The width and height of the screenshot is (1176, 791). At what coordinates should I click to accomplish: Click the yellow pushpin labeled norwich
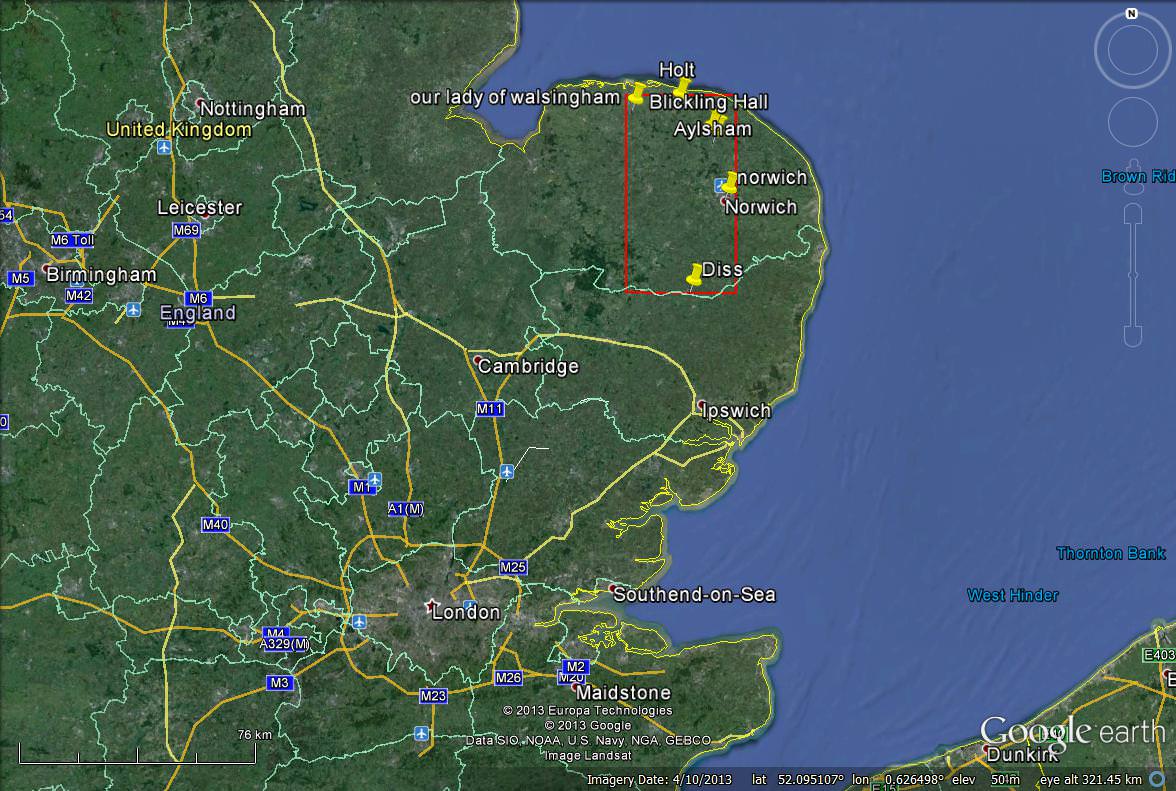tap(730, 181)
